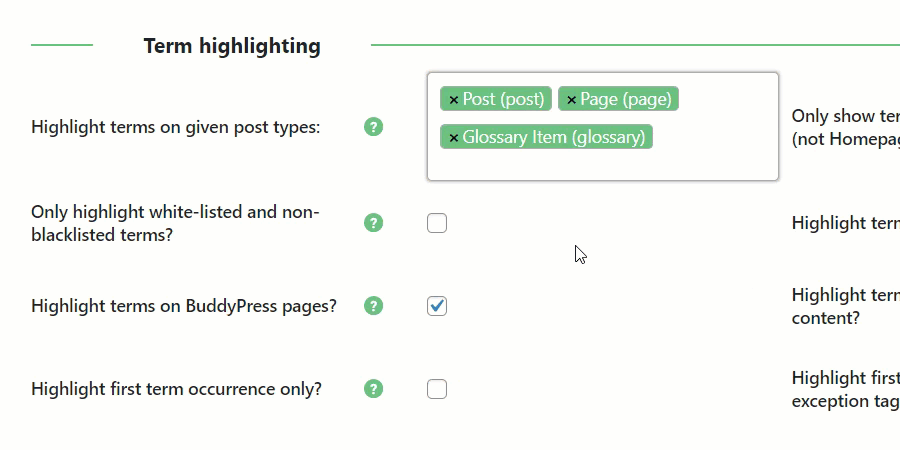Uncheck Highlight terms on BuddyPress pages
The width and height of the screenshot is (900, 450).
(x=437, y=306)
